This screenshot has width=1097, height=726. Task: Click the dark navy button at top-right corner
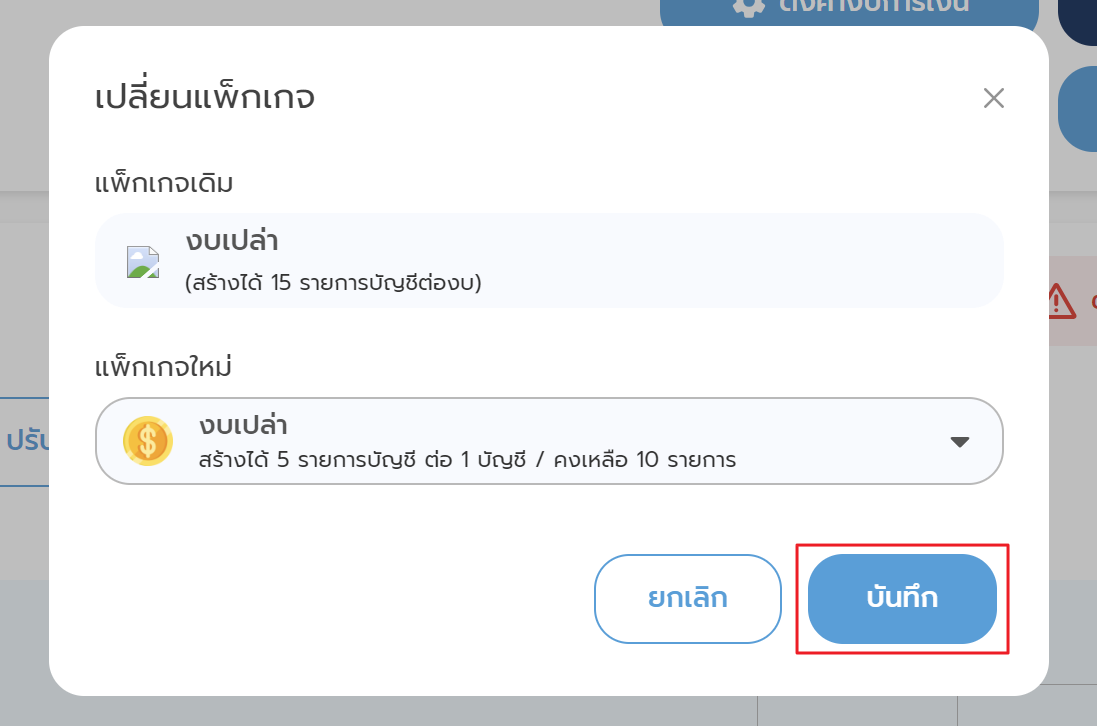(1078, 20)
